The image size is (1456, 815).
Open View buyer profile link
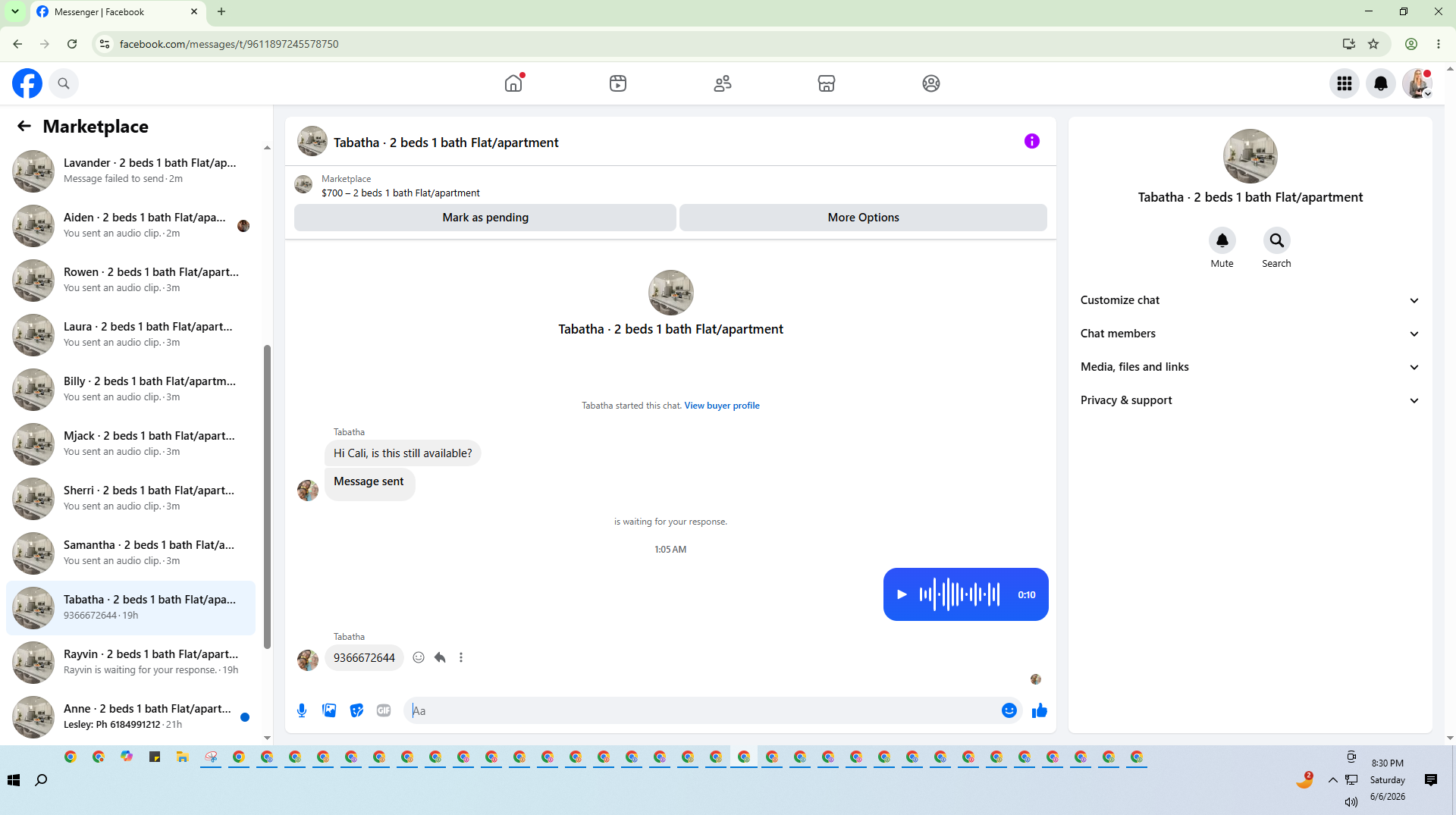tap(722, 406)
